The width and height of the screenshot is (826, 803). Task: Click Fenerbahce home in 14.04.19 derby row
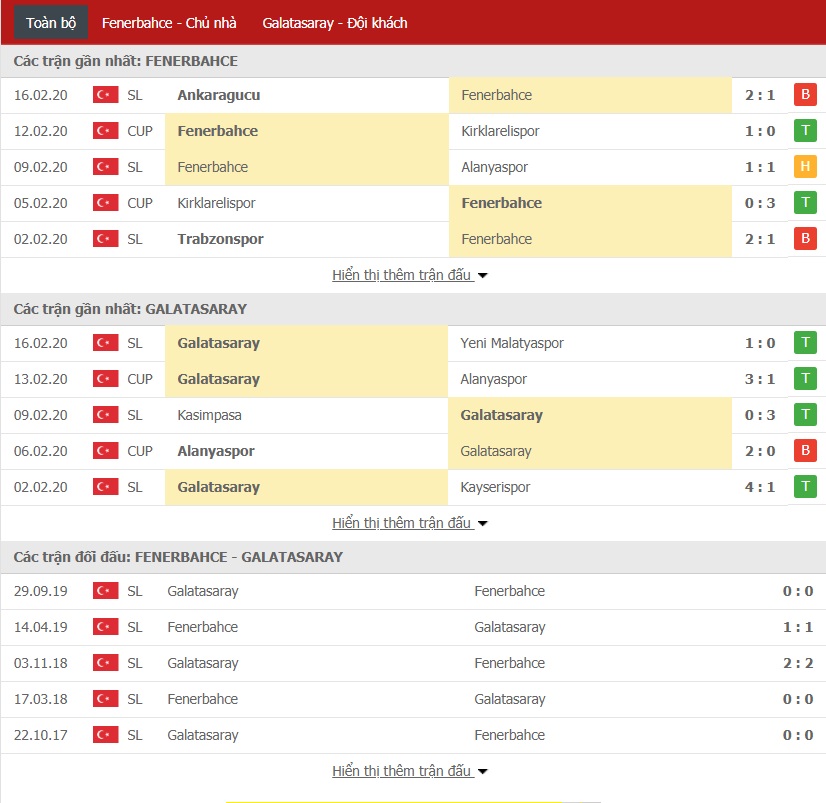click(x=202, y=627)
